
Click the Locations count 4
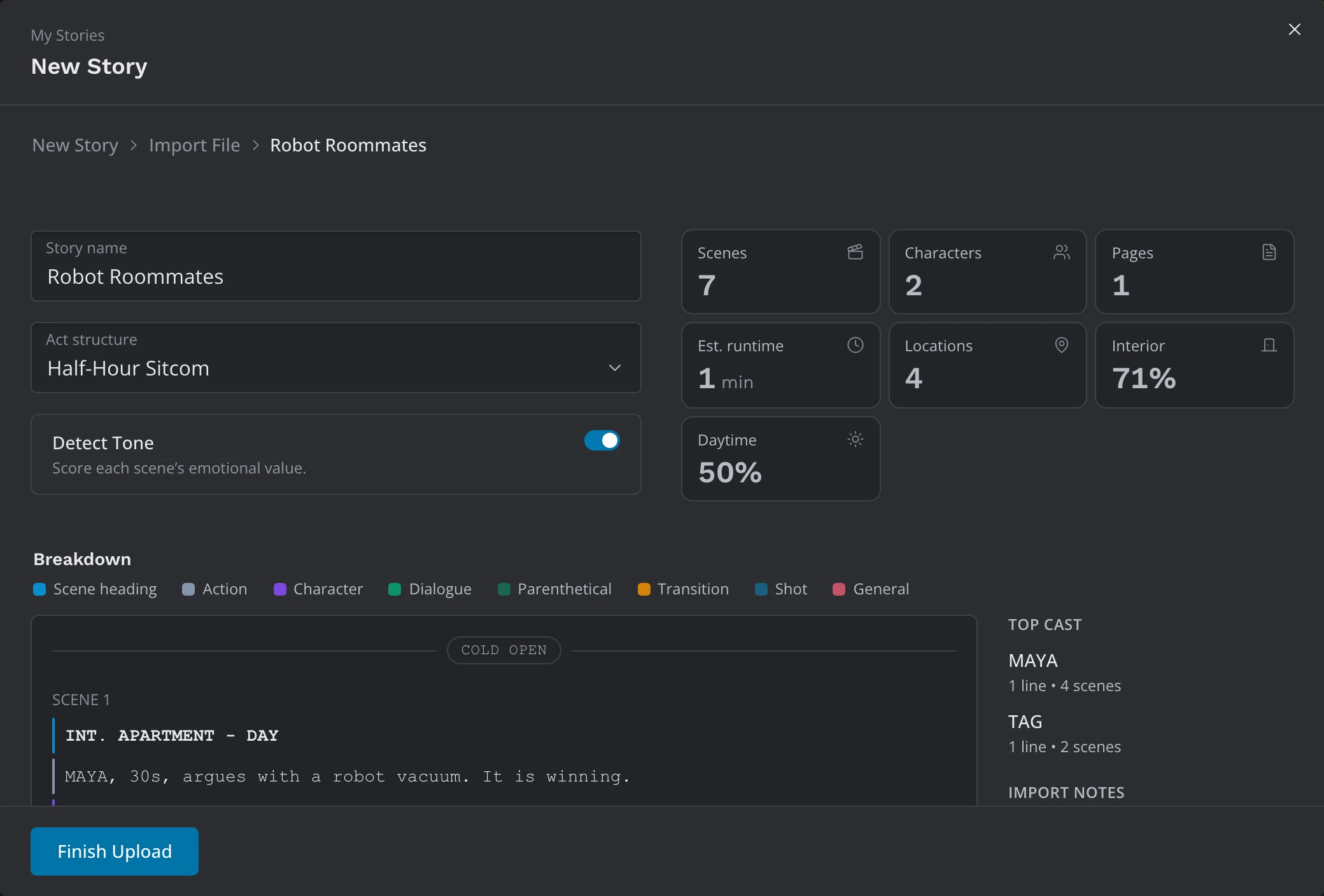[913, 378]
